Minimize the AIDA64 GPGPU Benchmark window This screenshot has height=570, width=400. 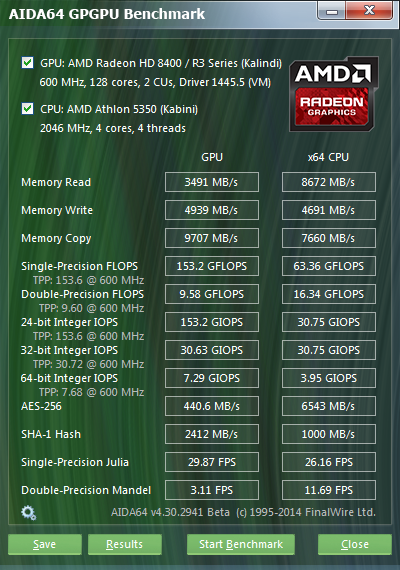(332, 11)
